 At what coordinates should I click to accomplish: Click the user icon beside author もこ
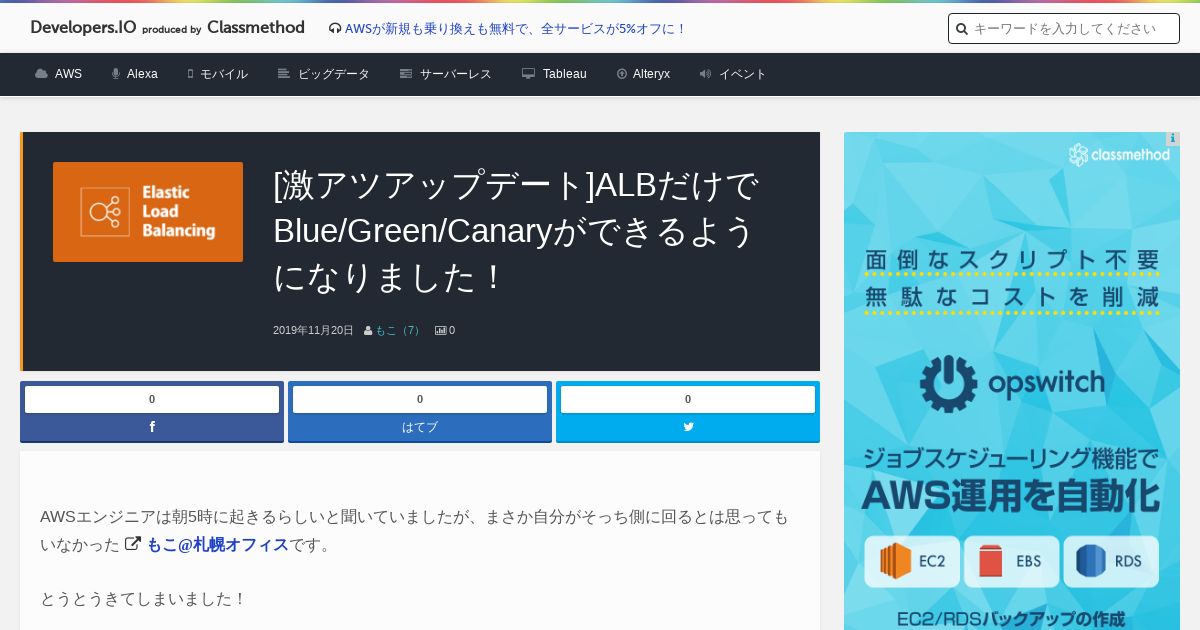[368, 331]
